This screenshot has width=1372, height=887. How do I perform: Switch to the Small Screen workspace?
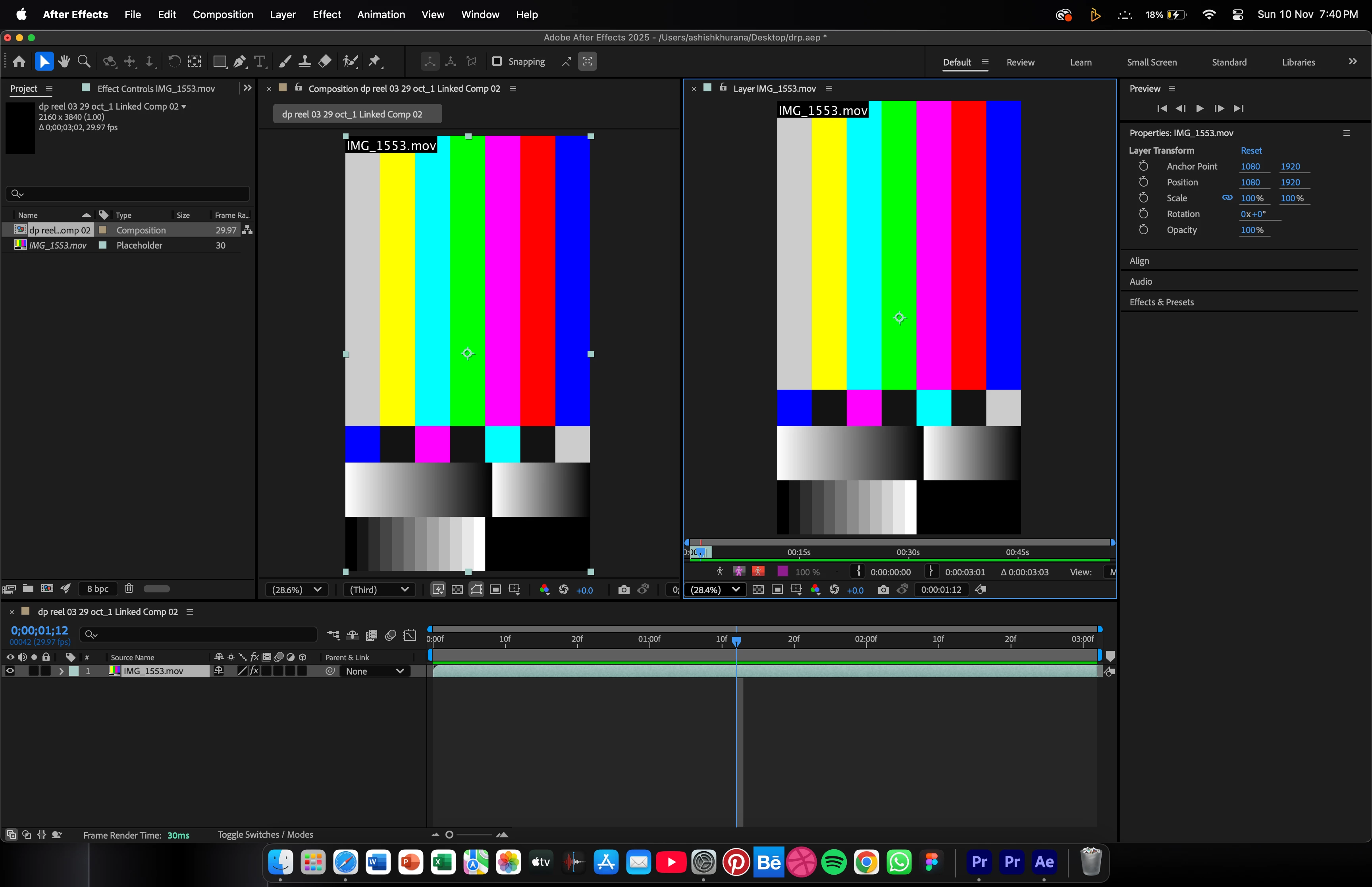coord(1152,62)
